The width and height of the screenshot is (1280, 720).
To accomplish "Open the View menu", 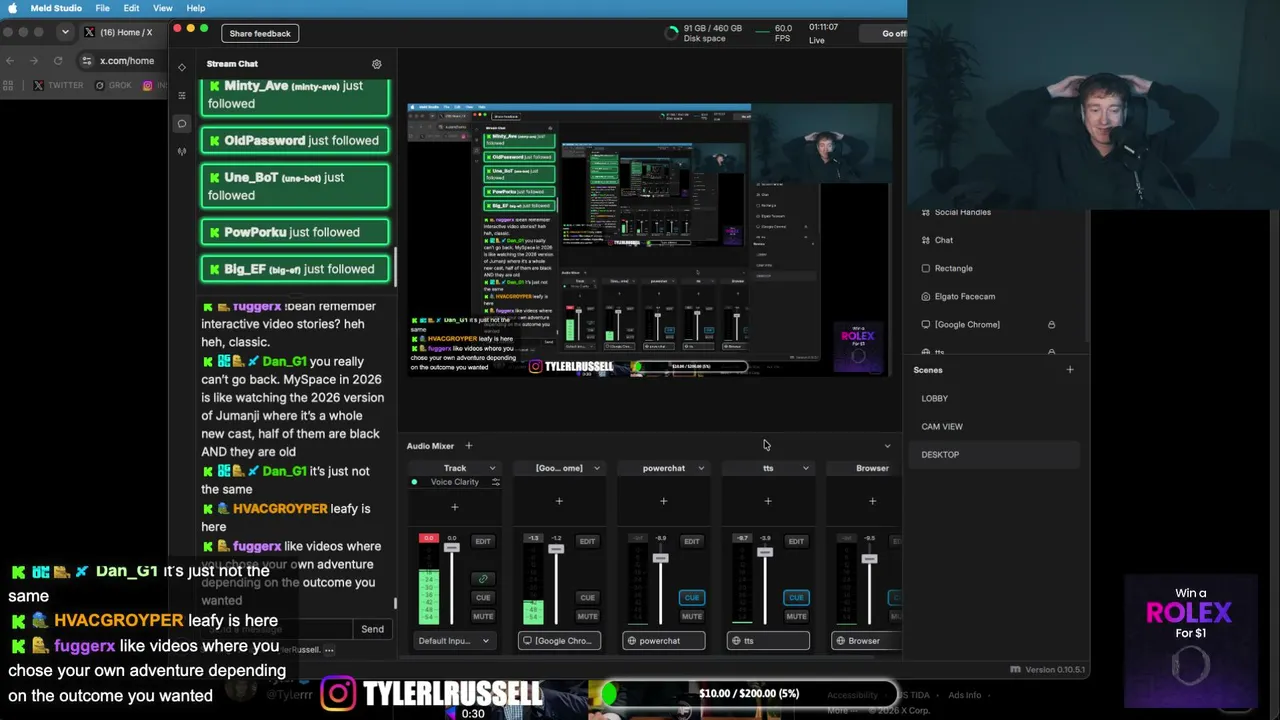I will coord(162,8).
